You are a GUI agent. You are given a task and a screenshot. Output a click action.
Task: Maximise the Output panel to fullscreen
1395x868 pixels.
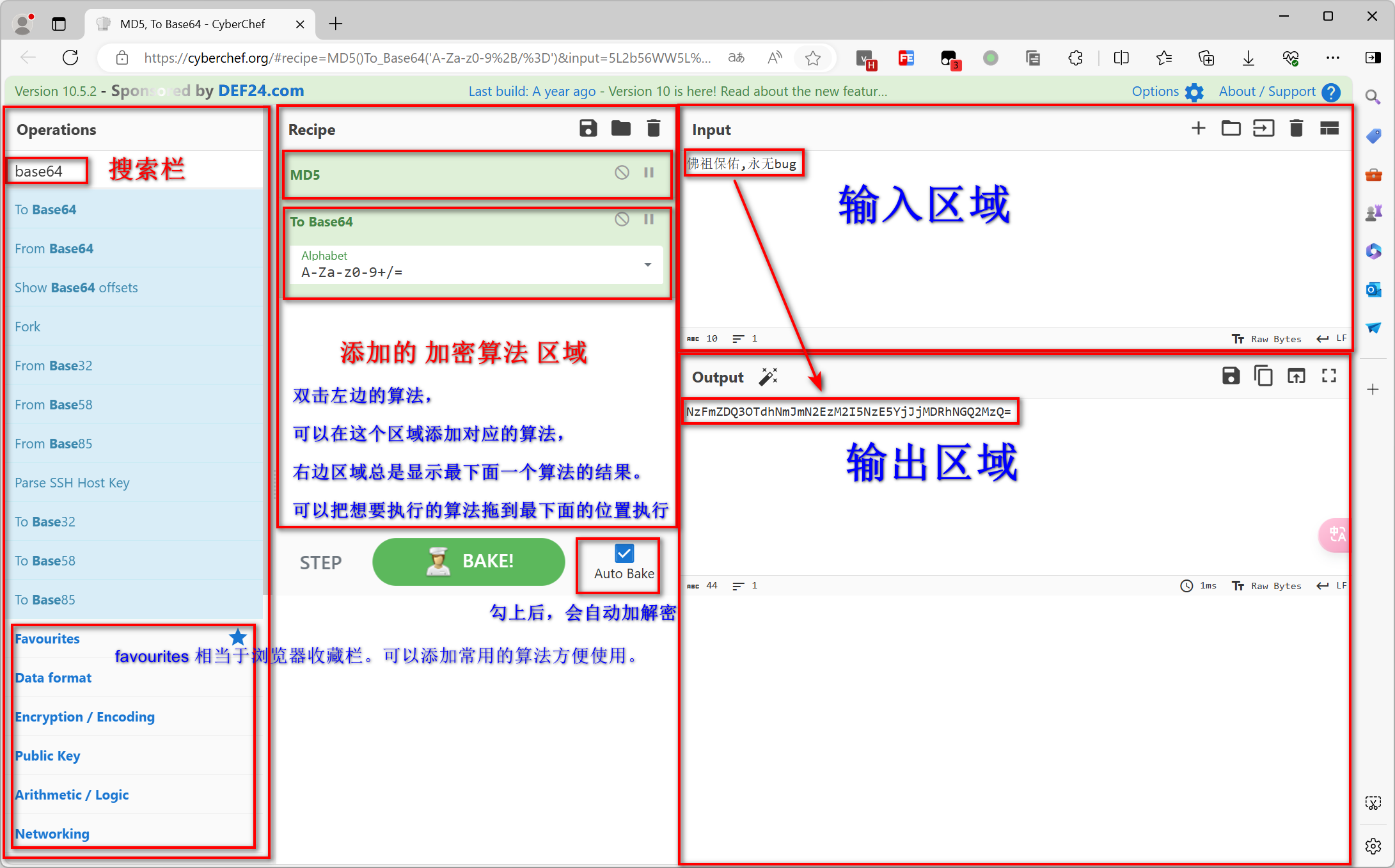(x=1328, y=376)
